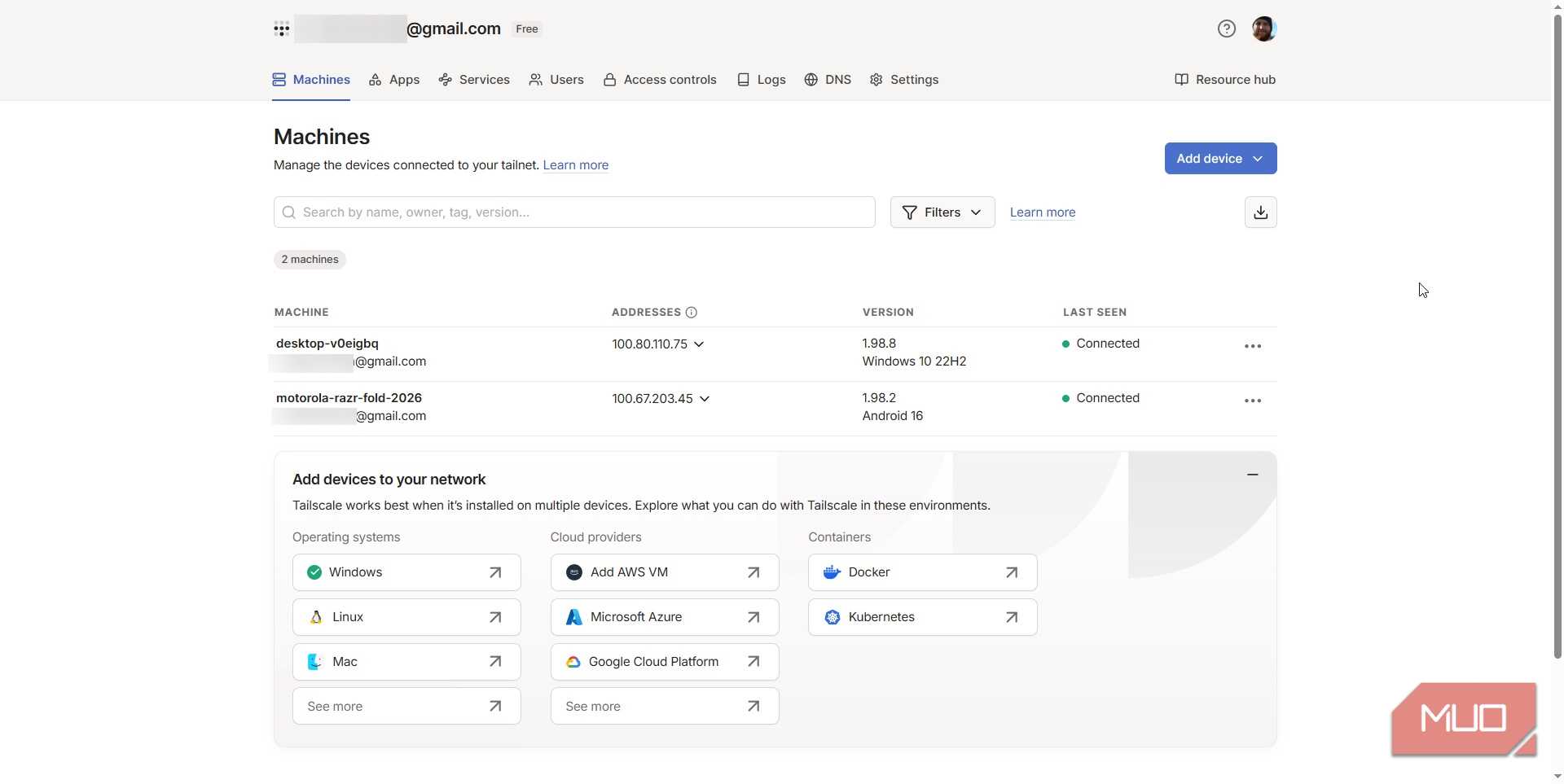
Task: Open the Kubernetes container card
Action: click(x=923, y=617)
